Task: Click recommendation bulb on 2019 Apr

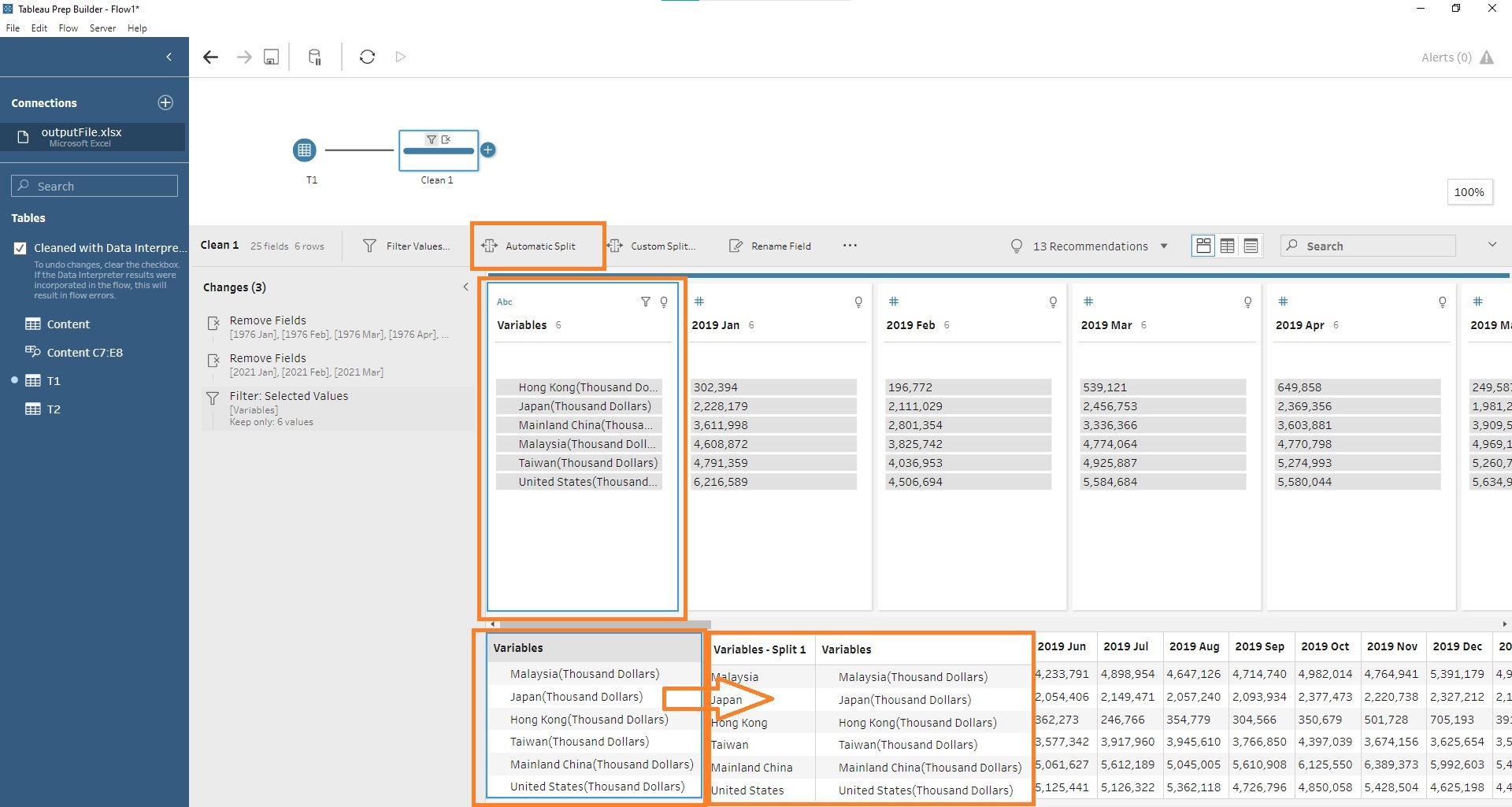Action: pyautogui.click(x=1442, y=302)
